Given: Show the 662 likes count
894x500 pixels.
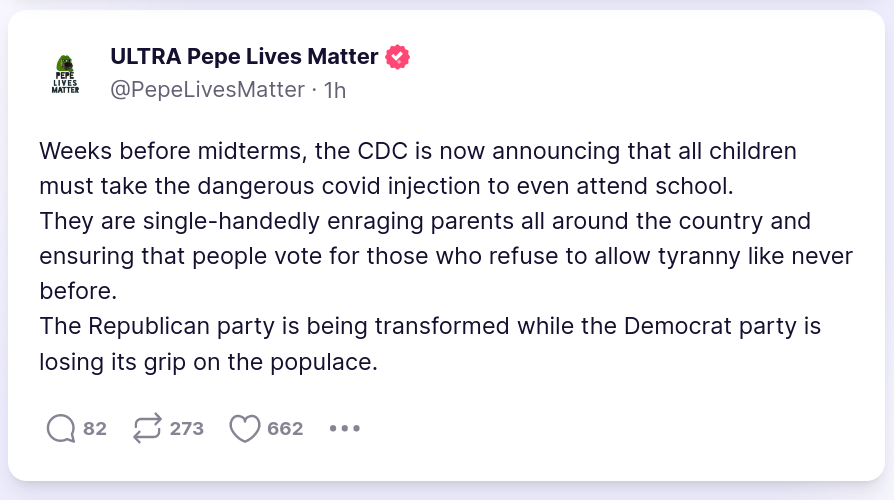Looking at the screenshot, I should [x=285, y=429].
